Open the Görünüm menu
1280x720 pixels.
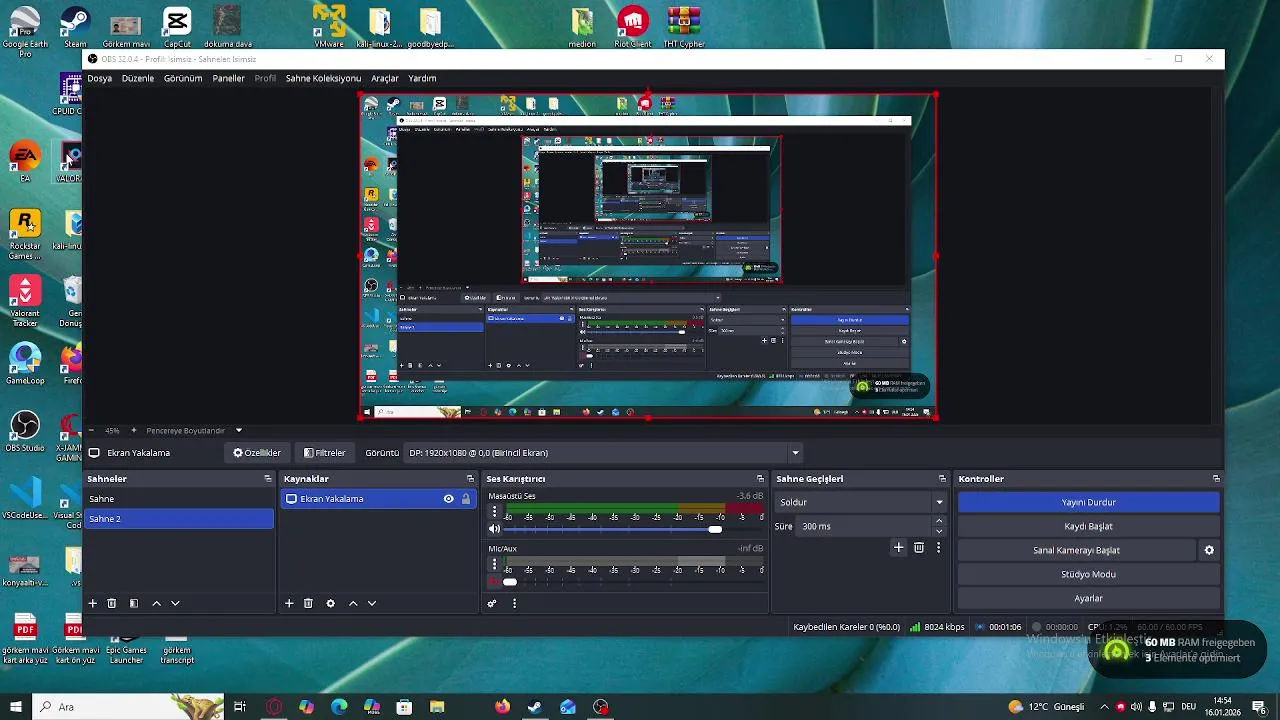coord(183,78)
